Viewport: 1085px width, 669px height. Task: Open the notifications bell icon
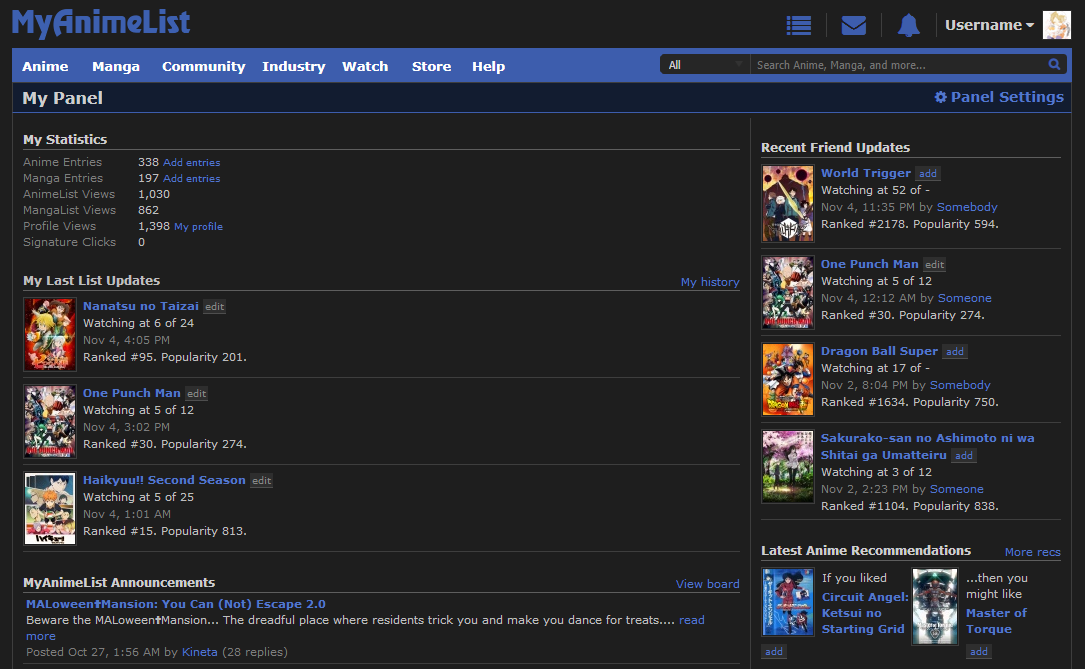pyautogui.click(x=908, y=26)
